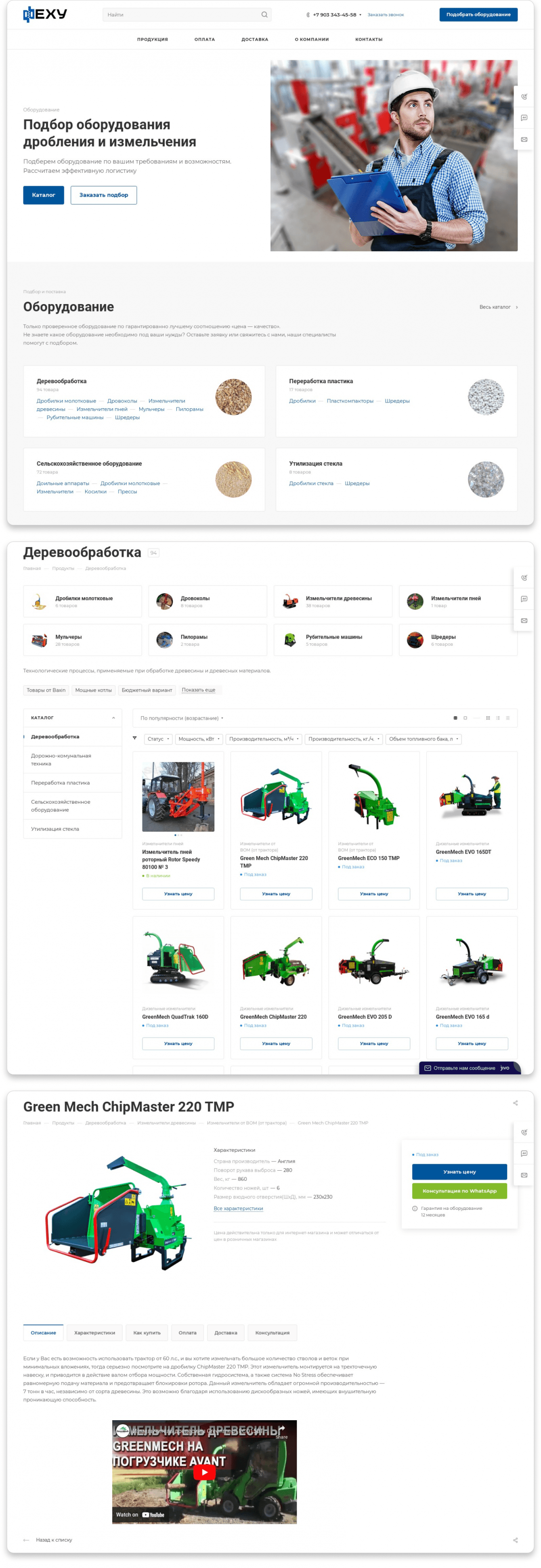Viewport: 541px width, 1568px height.
Task: Open the ПРОДУКЦИЯ menu item
Action: [x=153, y=40]
